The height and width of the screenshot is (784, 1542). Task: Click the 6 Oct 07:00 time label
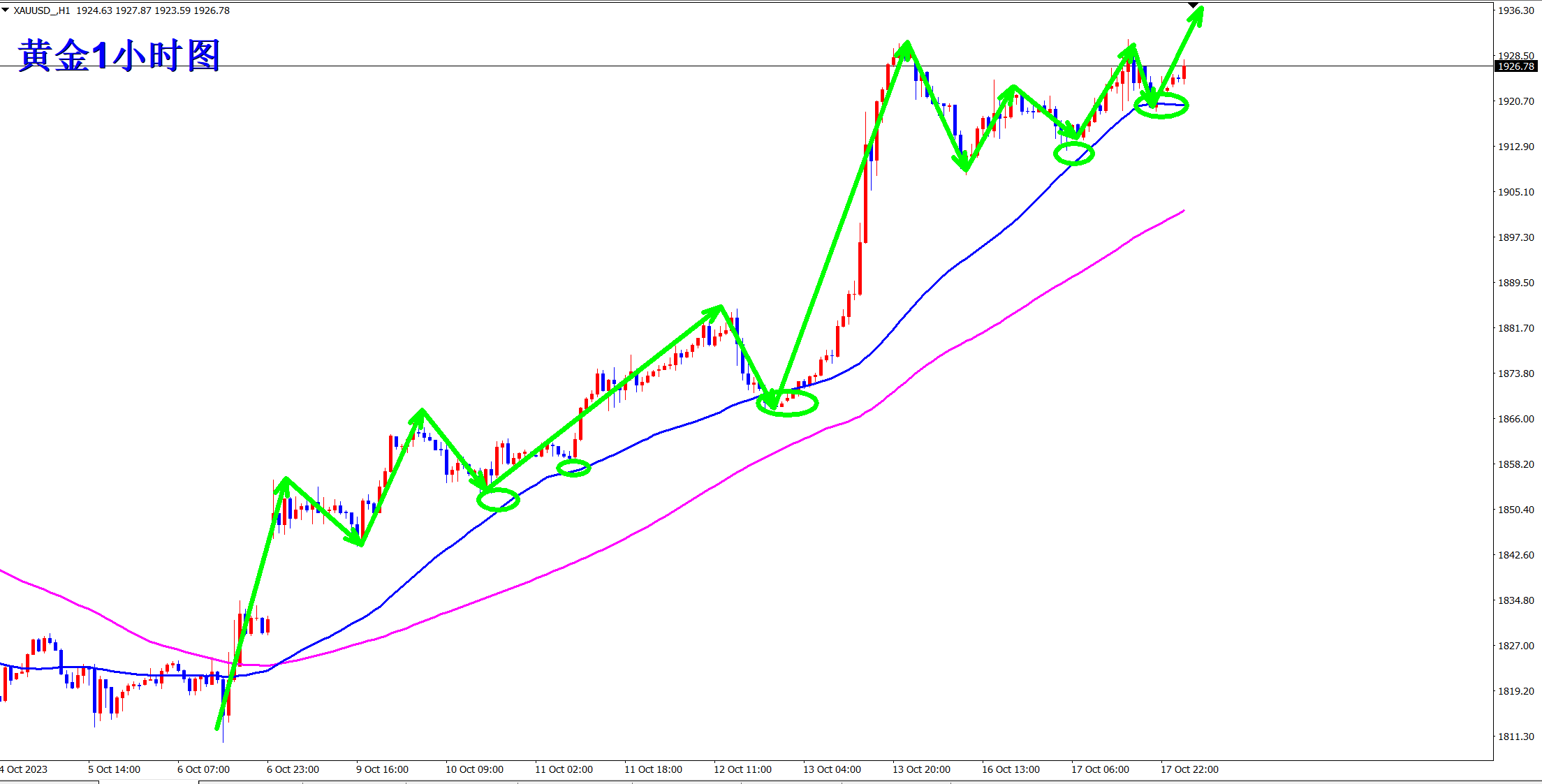tap(203, 769)
